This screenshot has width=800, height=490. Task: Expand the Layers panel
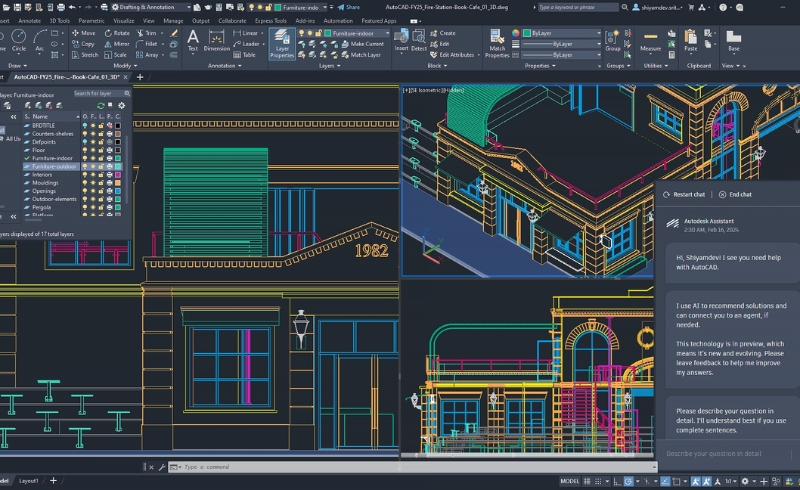click(x=329, y=66)
